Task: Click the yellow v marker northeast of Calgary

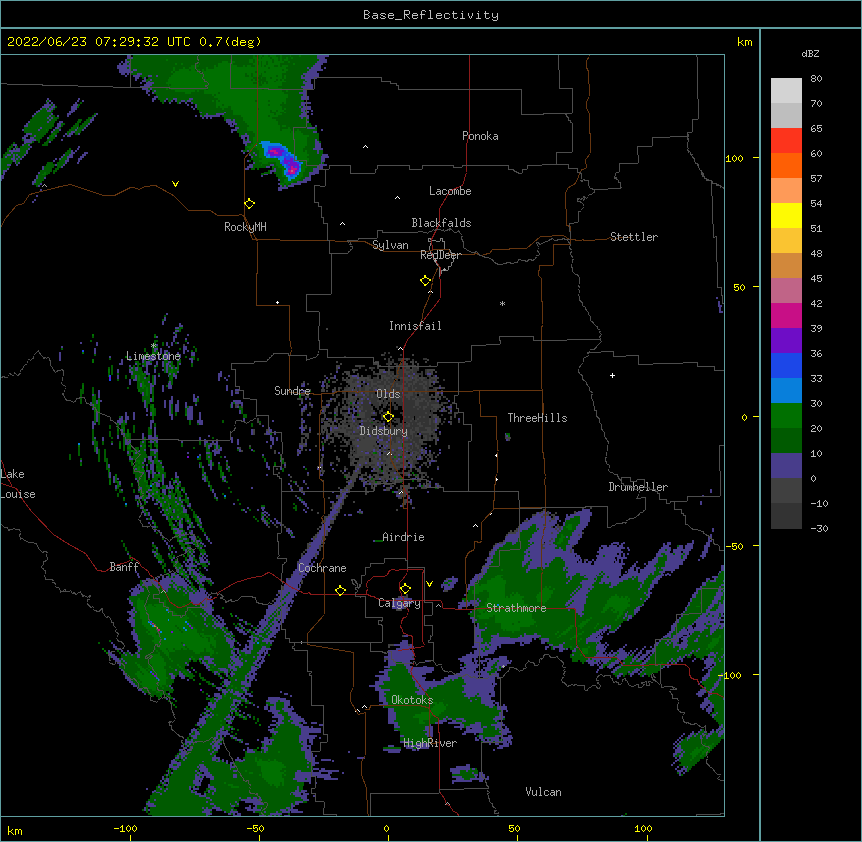Action: [429, 584]
